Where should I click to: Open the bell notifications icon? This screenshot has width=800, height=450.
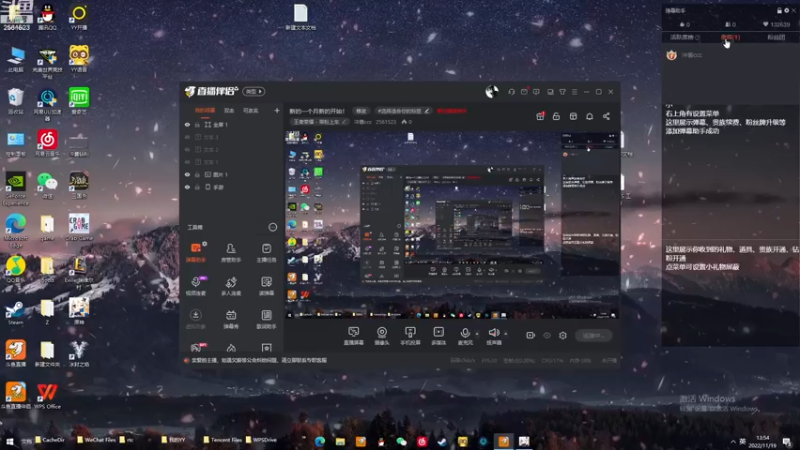[x=589, y=116]
